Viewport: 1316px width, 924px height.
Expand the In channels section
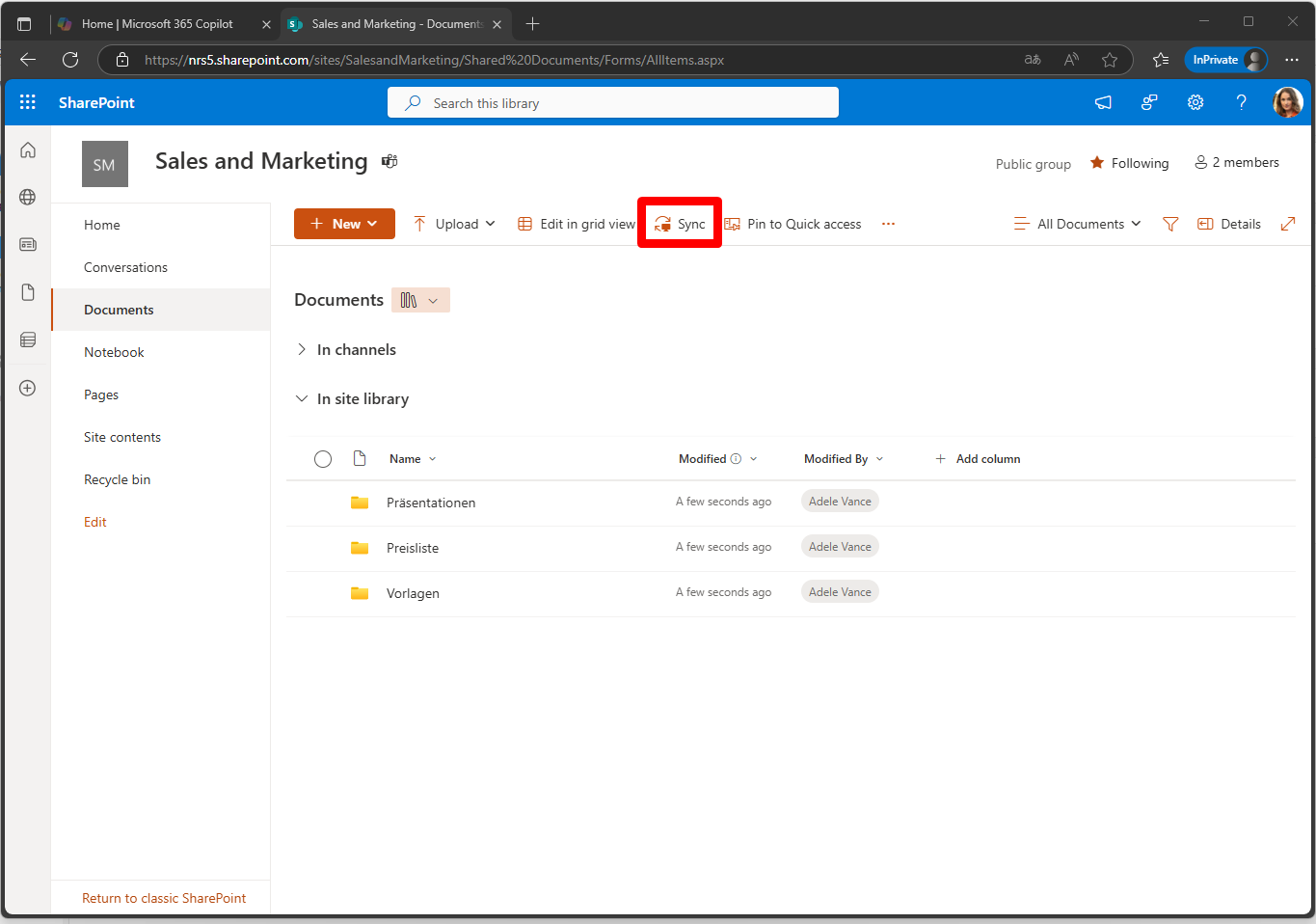[302, 349]
